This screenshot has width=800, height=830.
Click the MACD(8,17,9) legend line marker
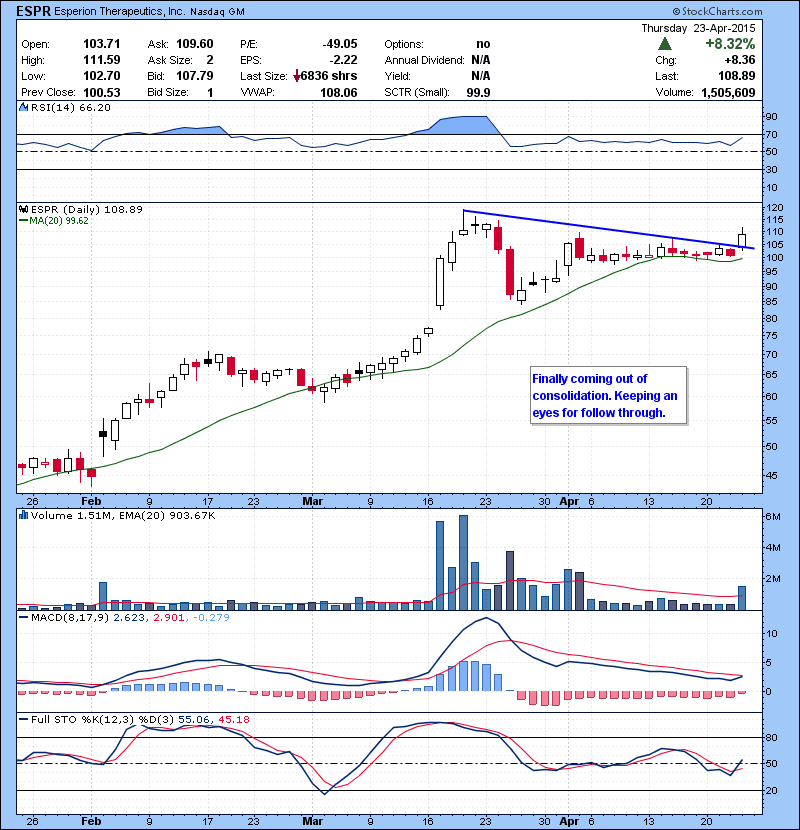(23, 617)
